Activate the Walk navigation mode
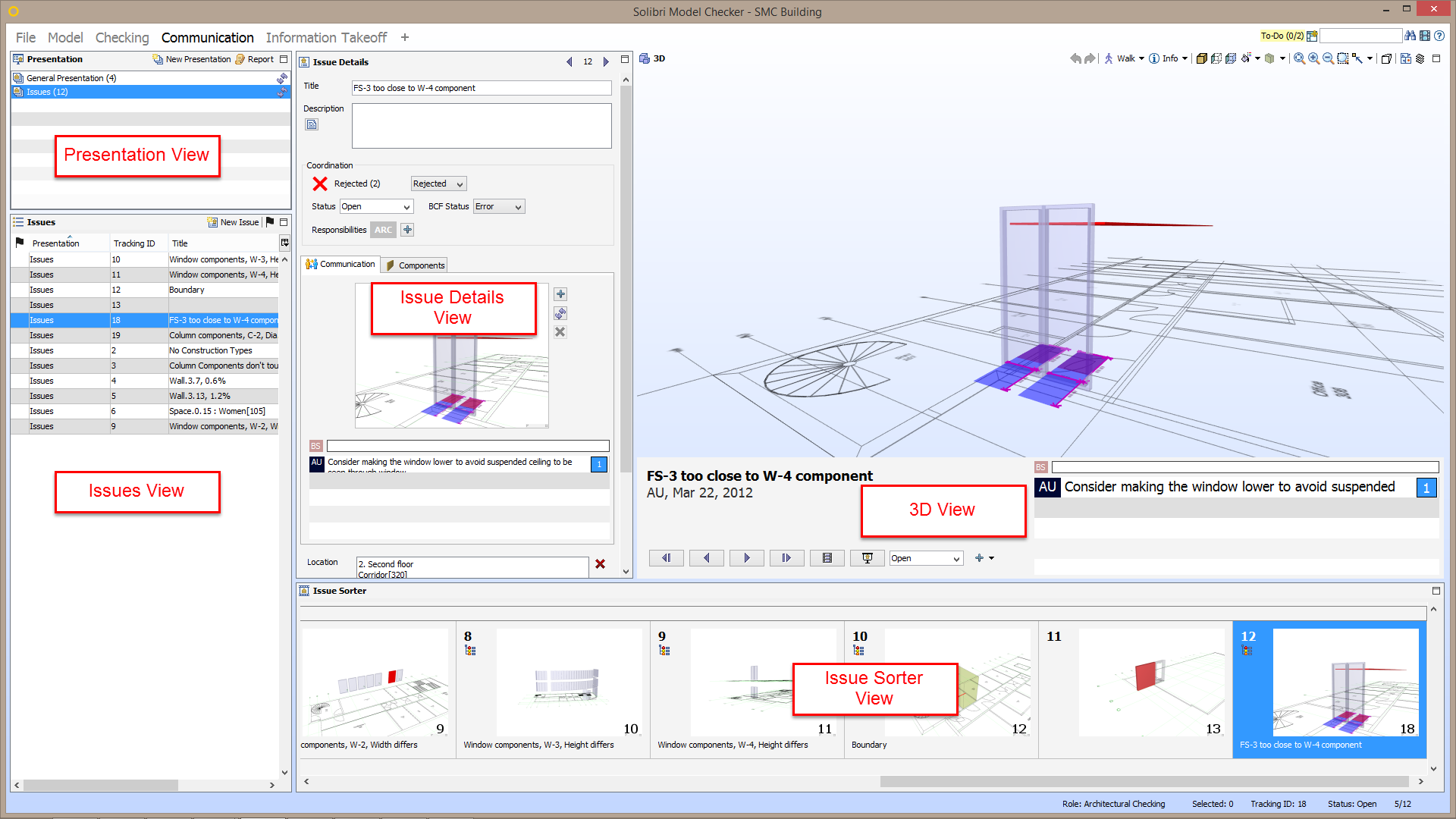Screen dimensions: 1456x819 [x=1120, y=58]
